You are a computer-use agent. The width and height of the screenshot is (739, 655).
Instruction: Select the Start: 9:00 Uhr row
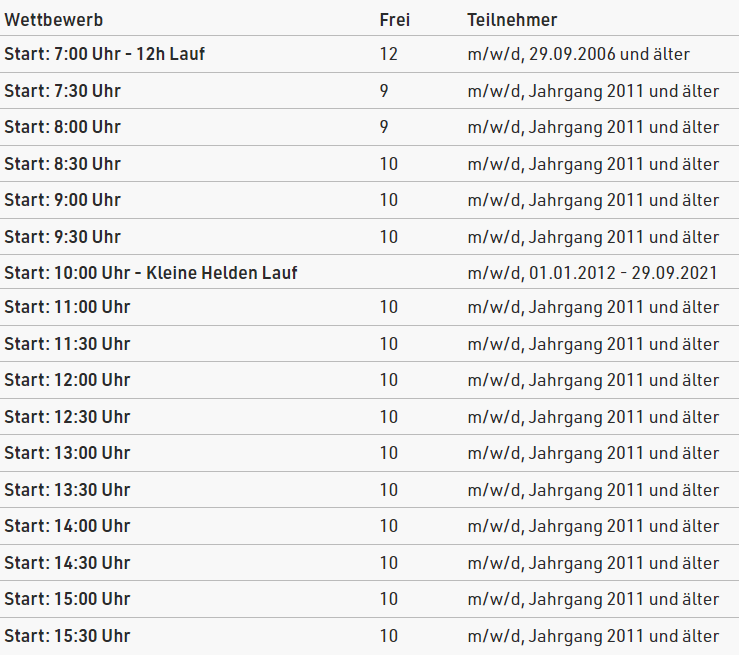pyautogui.click(x=370, y=200)
